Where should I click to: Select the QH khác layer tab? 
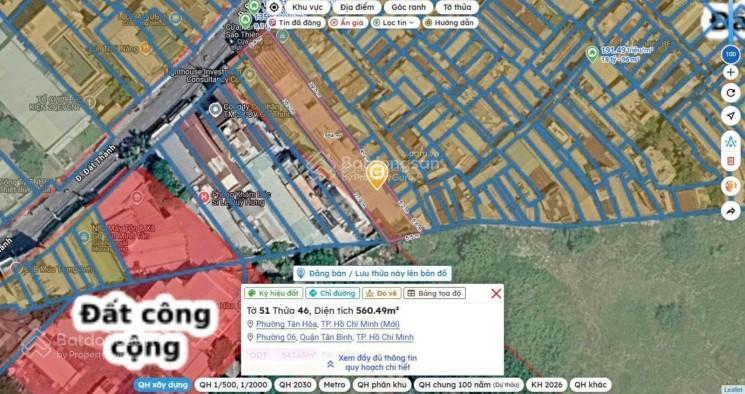click(x=590, y=384)
